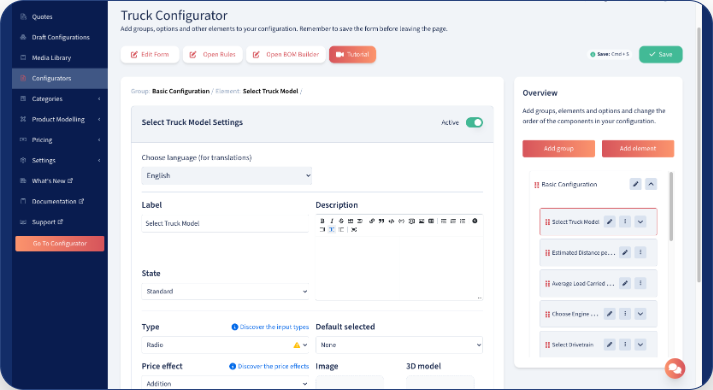The image size is (713, 390).
Task: Click the Label field with Select Truck Model
Action: 225,223
